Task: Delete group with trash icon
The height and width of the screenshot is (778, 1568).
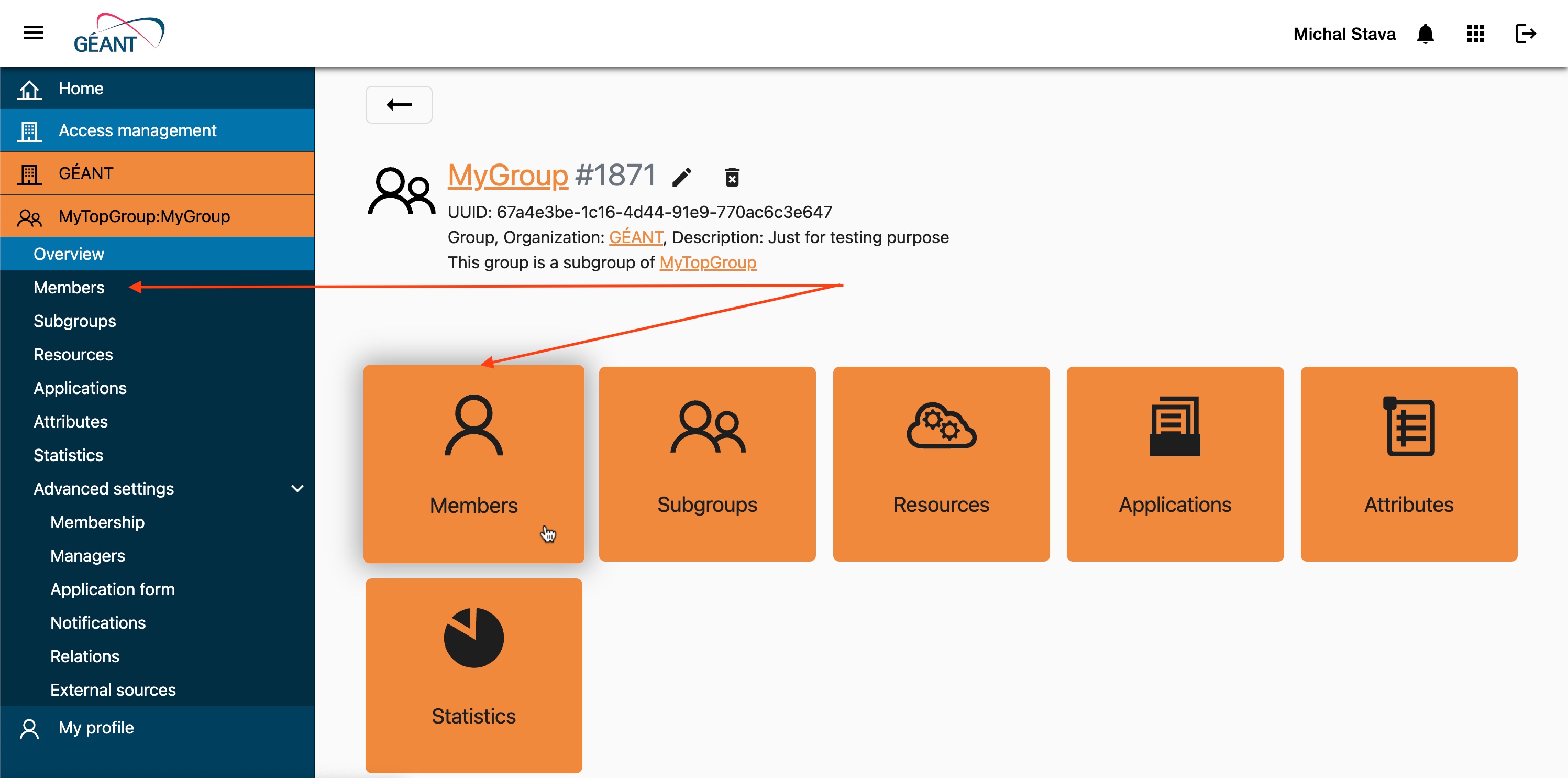Action: point(732,177)
